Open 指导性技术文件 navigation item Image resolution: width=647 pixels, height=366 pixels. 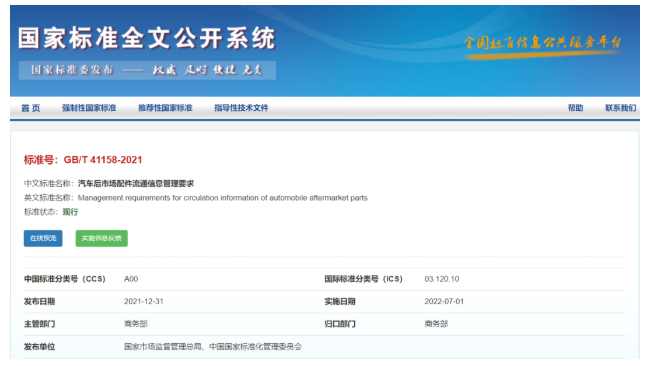point(241,108)
